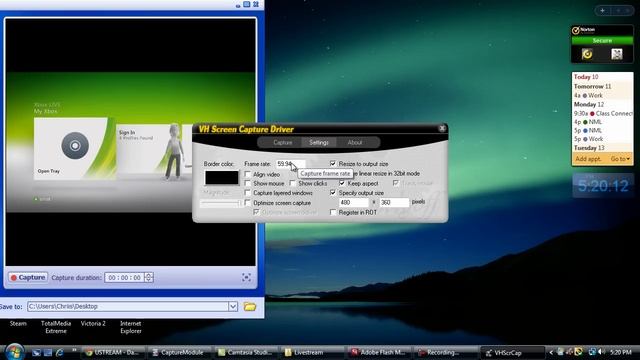Screen dimensions: 640x360
Task: Click Switch between windows quick launch icon
Action: coord(48,352)
